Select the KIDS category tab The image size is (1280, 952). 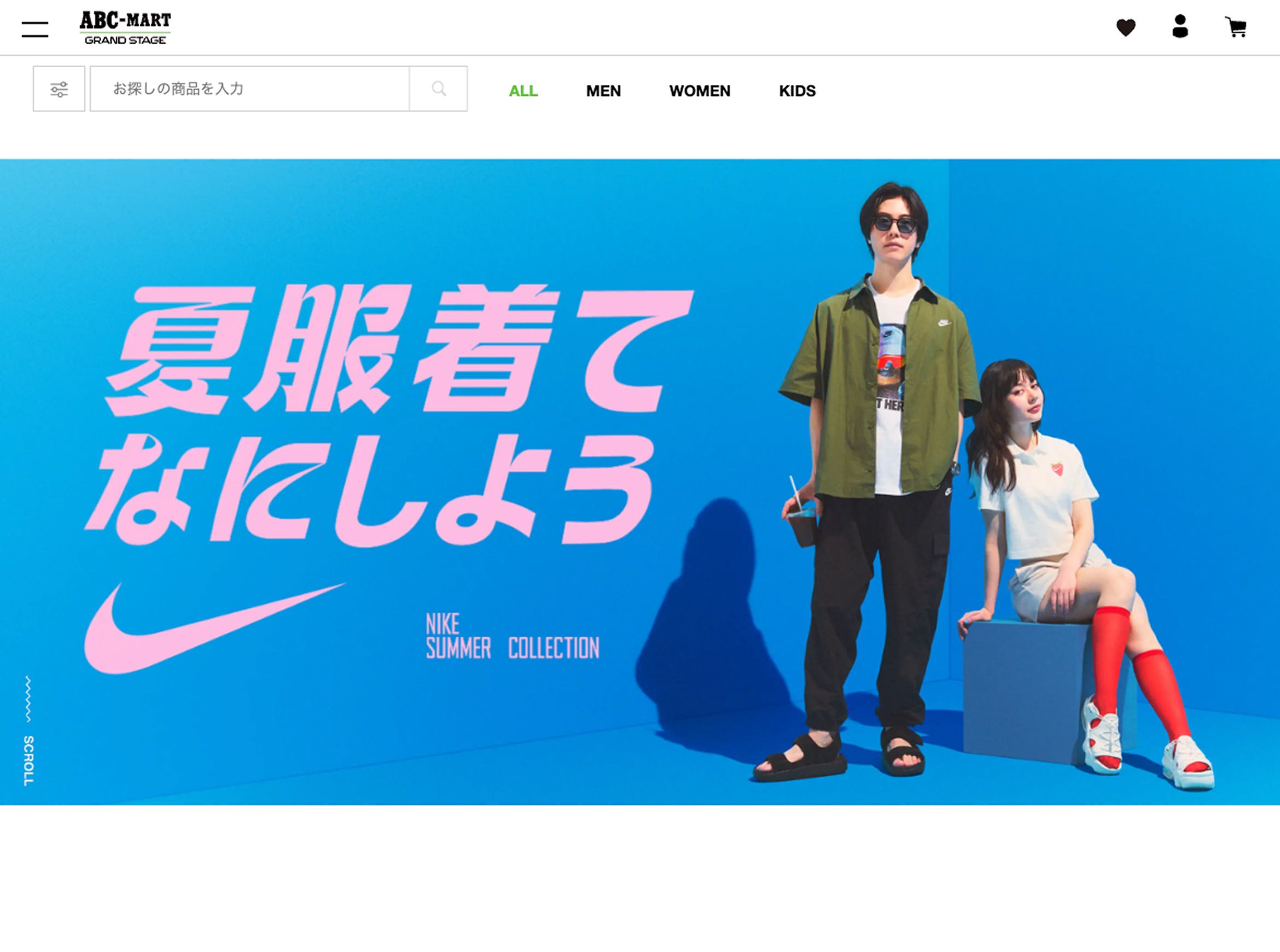(x=797, y=91)
